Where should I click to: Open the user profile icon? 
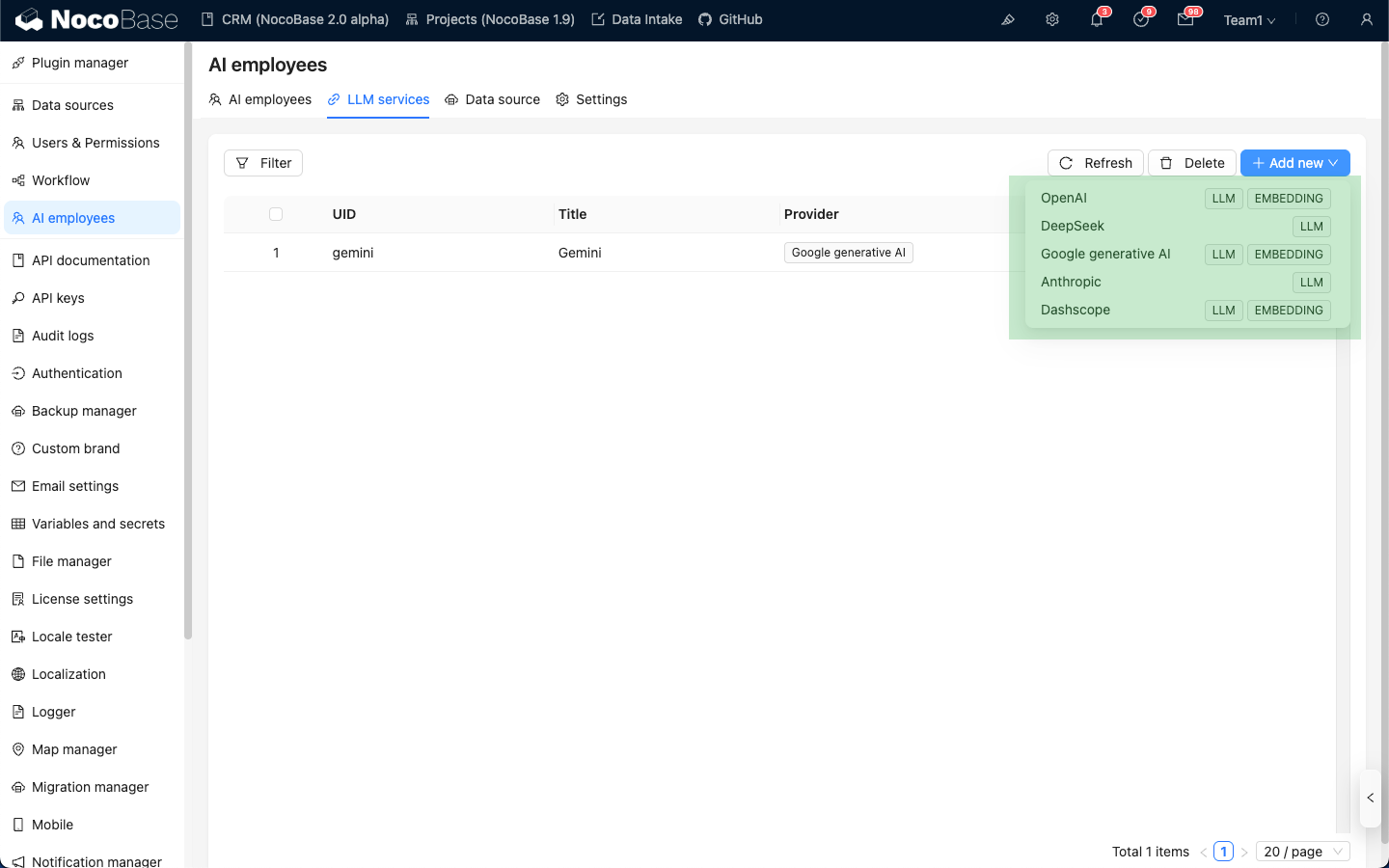(1367, 19)
